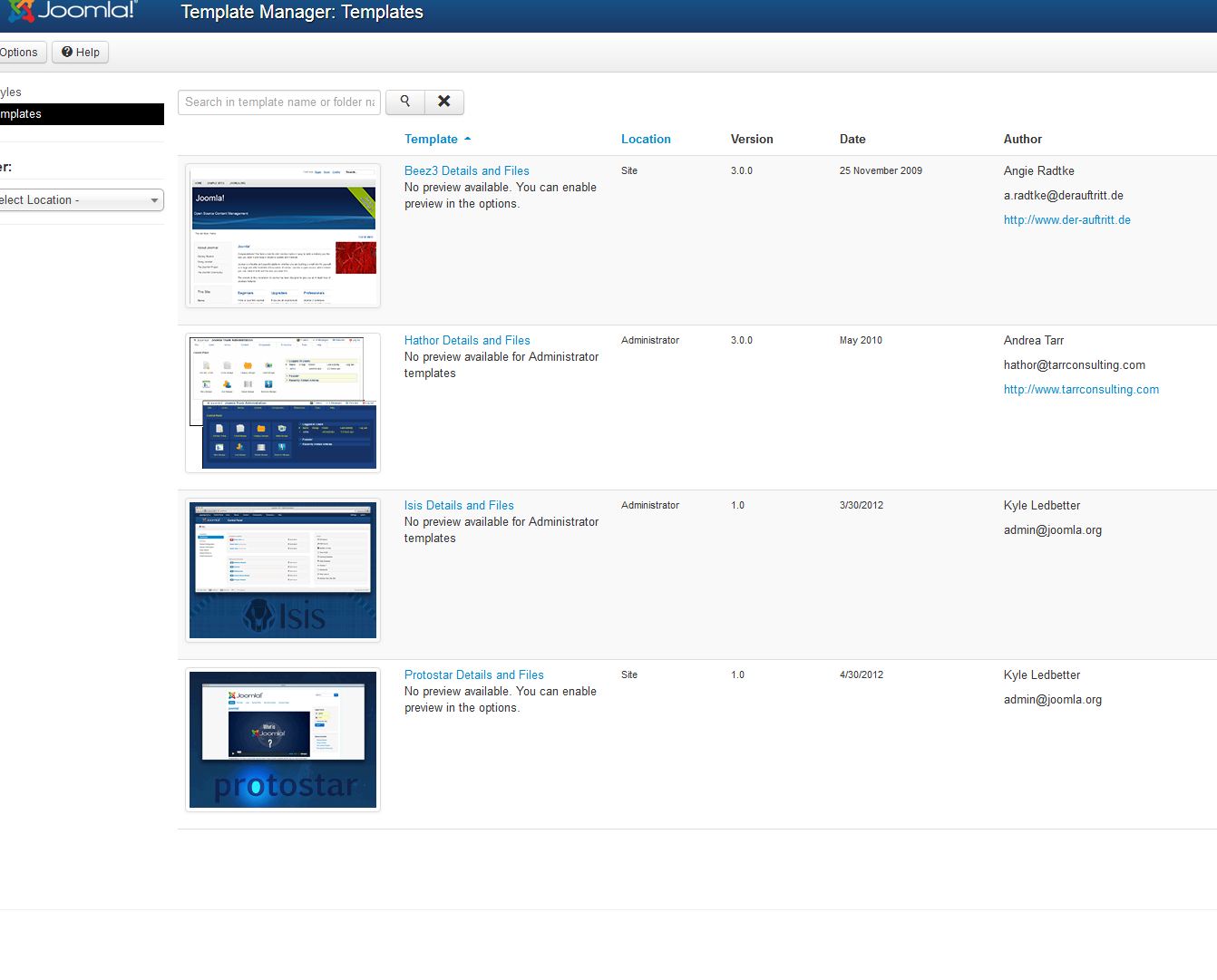Click the Version column header
Viewport: 1217px width, 980px height.
coord(752,139)
